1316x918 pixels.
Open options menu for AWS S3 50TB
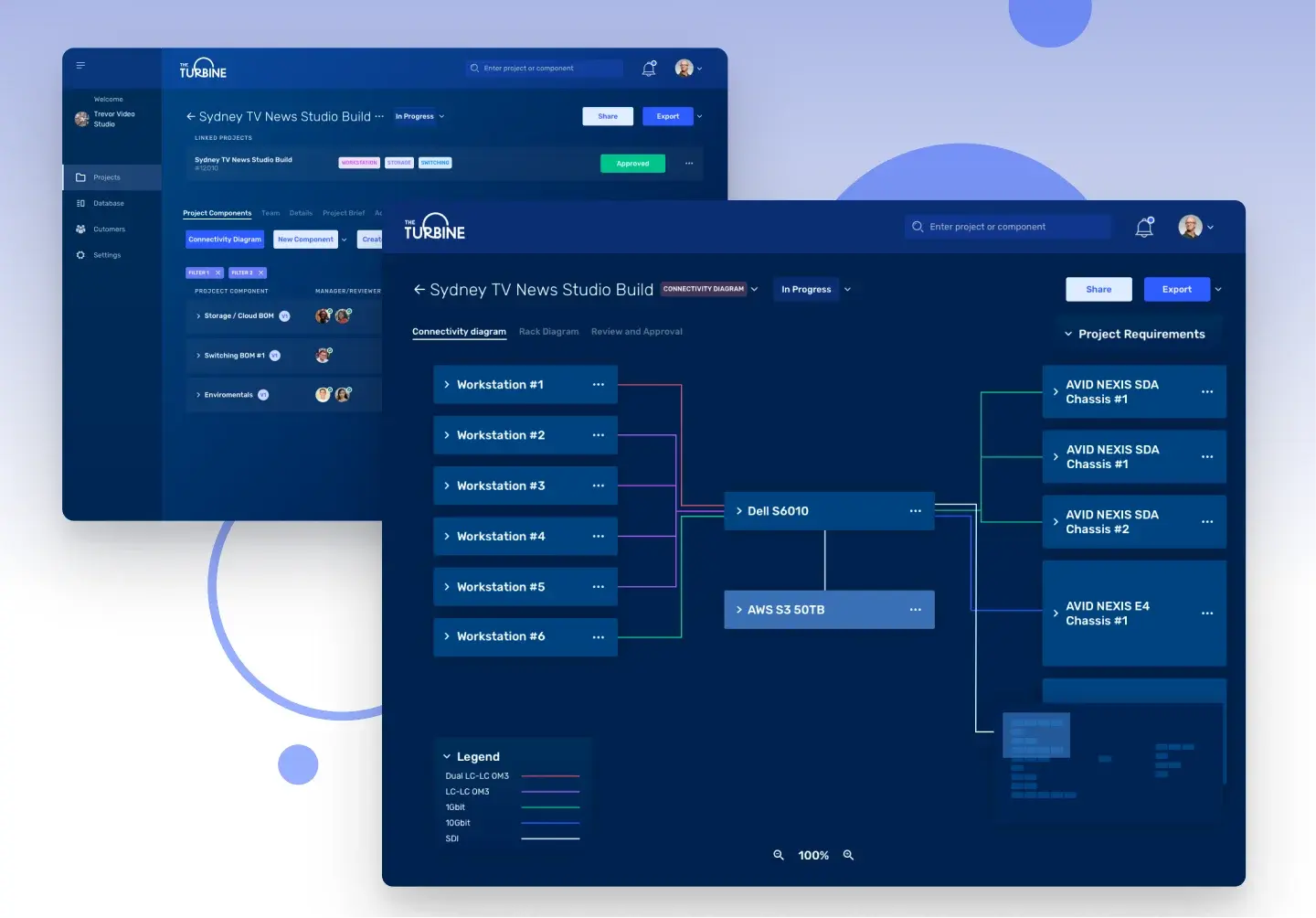click(x=916, y=610)
